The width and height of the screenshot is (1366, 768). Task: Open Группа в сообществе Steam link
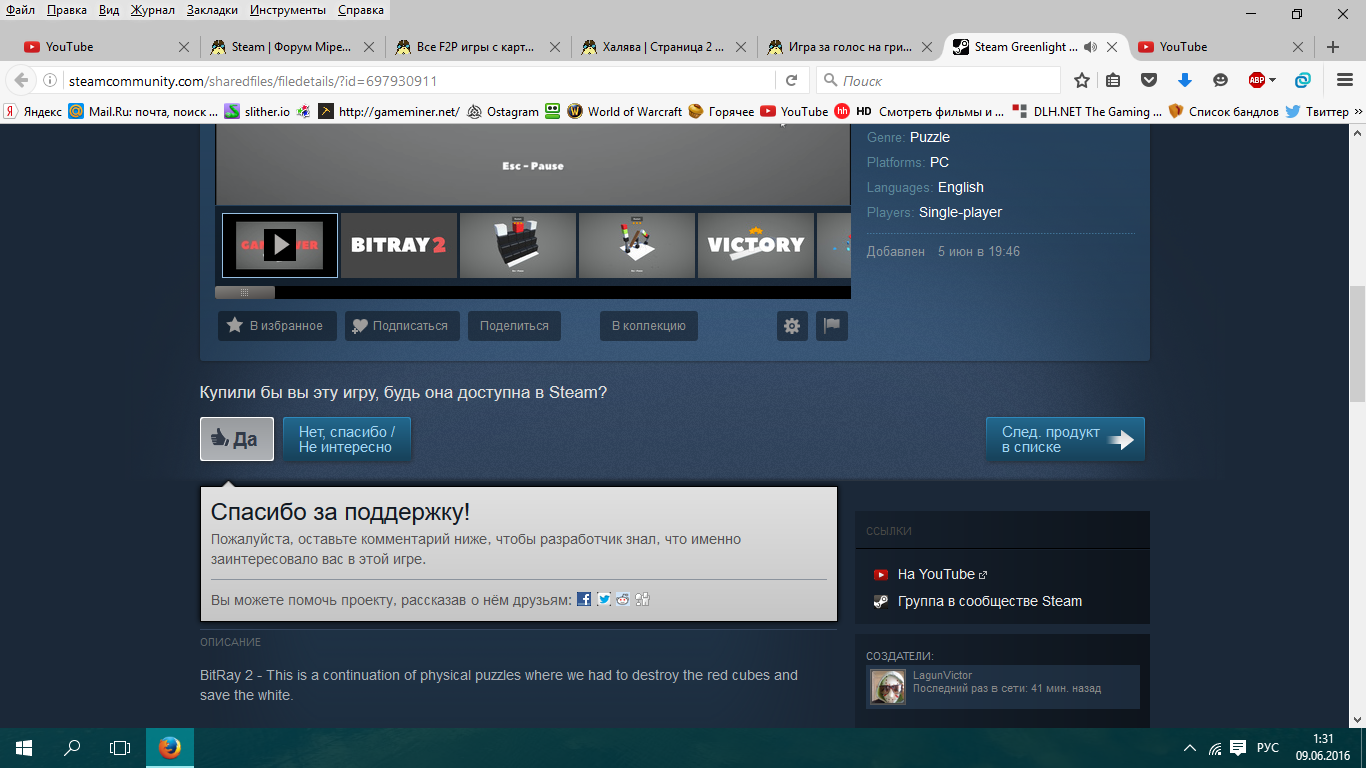click(x=990, y=601)
